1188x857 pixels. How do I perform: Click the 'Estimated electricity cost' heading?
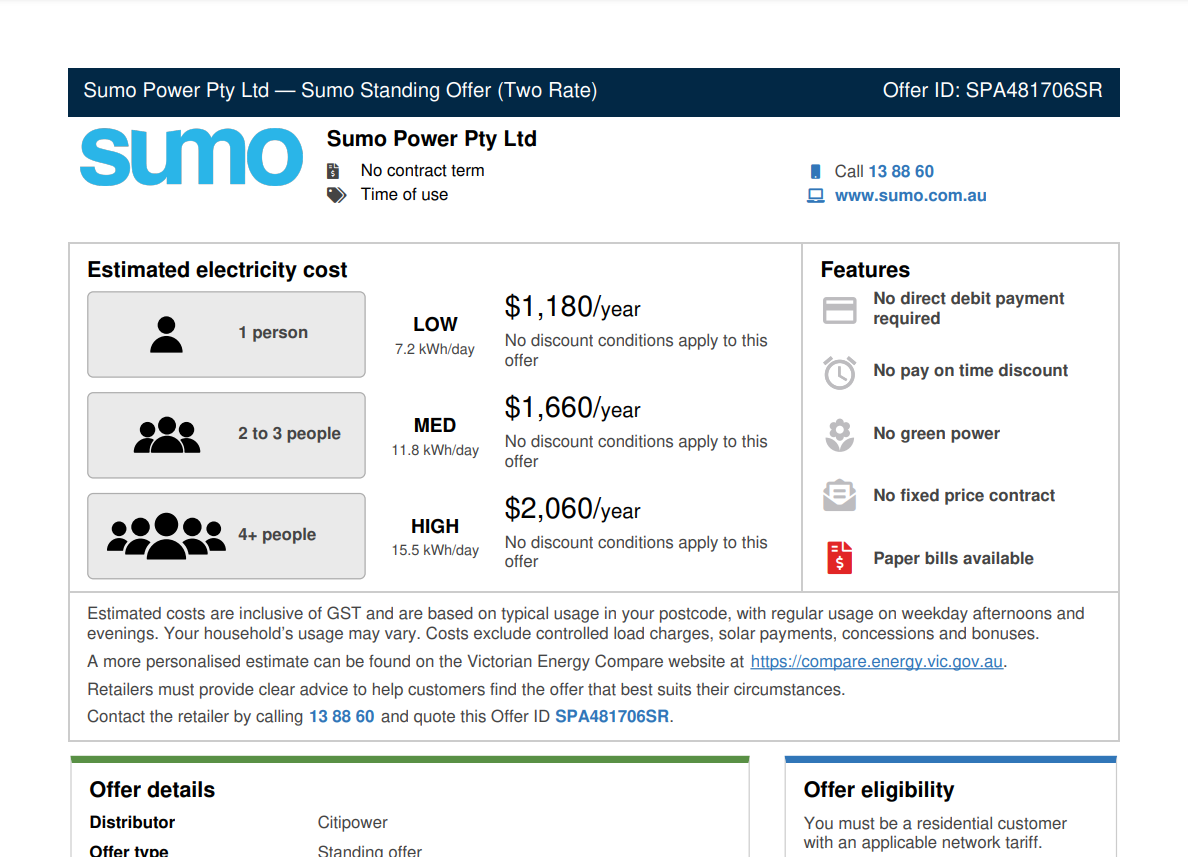click(x=217, y=270)
